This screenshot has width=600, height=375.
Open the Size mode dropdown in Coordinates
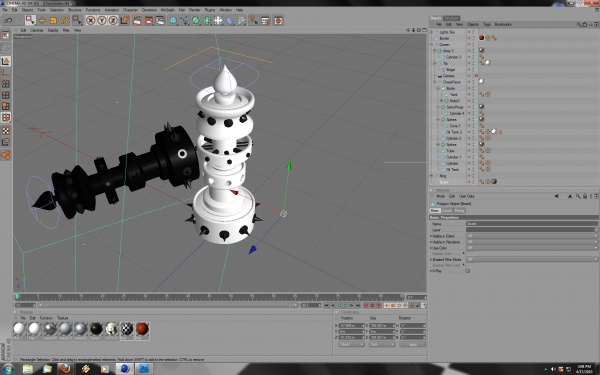tap(382, 344)
